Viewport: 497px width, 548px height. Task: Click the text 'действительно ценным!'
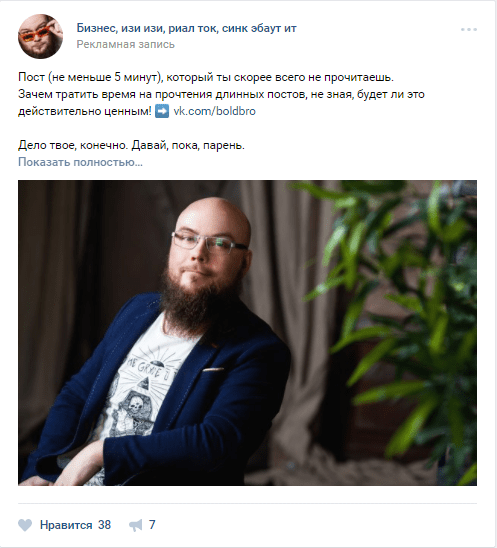click(x=85, y=111)
